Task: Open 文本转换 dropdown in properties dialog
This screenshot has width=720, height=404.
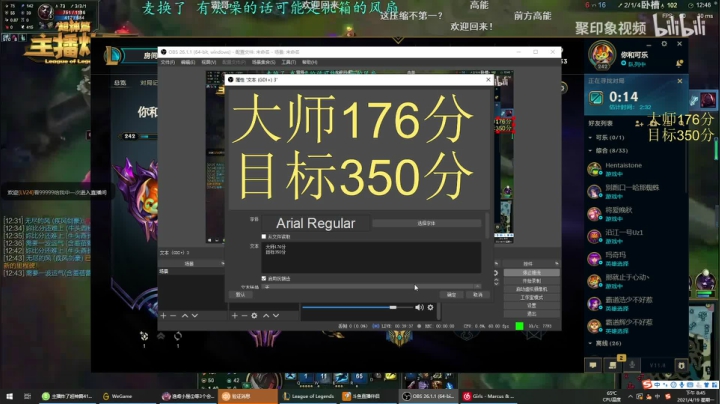Action: pos(371,286)
